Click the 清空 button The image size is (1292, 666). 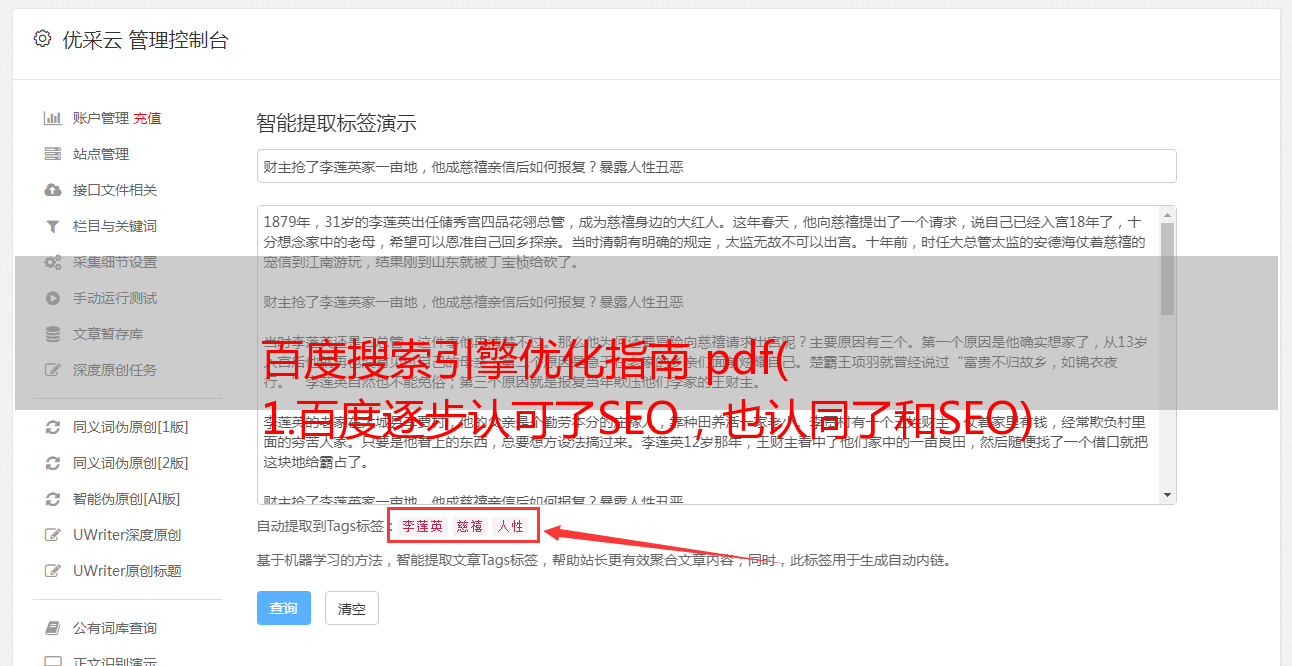pos(352,608)
